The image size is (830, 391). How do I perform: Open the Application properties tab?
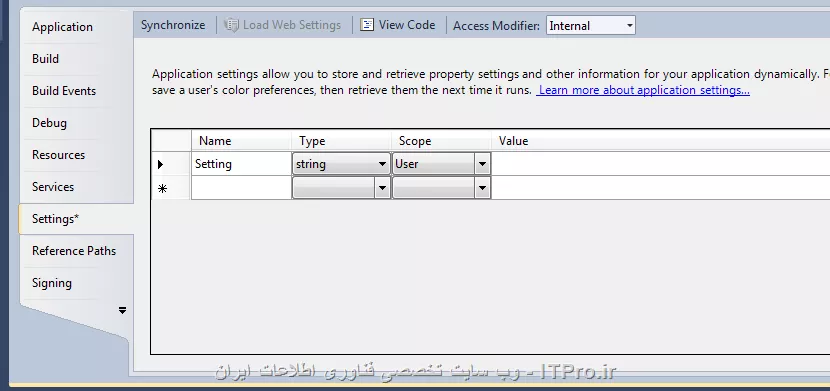click(62, 27)
